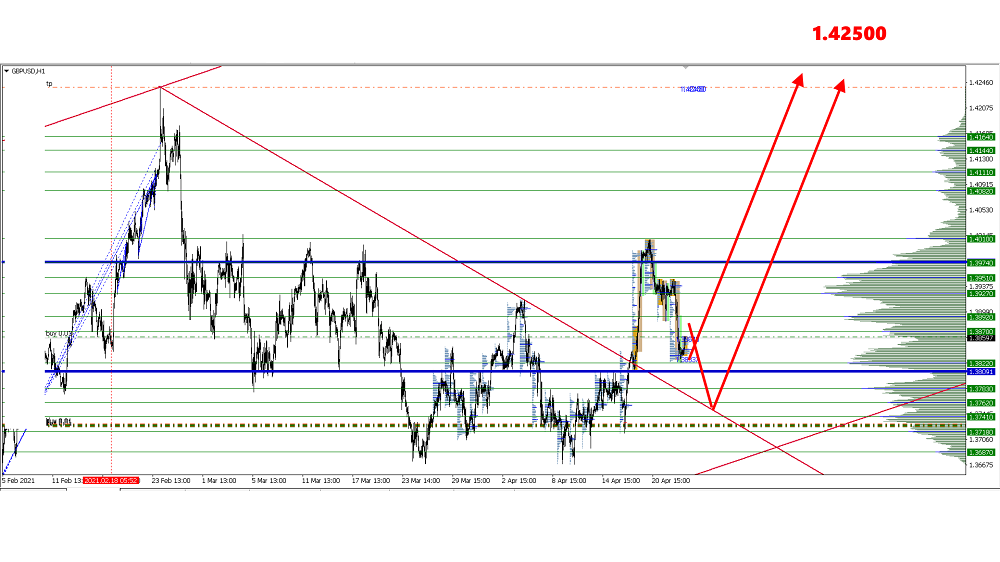
Task: Select the blue 1.38091 price tag
Action: coord(980,372)
